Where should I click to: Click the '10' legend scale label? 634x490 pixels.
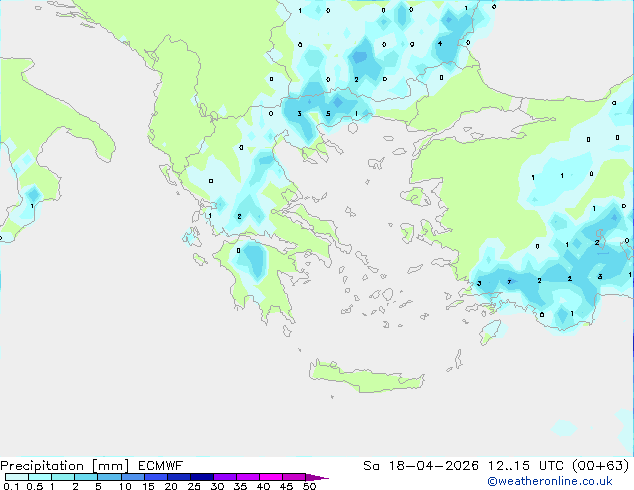pyautogui.click(x=125, y=486)
